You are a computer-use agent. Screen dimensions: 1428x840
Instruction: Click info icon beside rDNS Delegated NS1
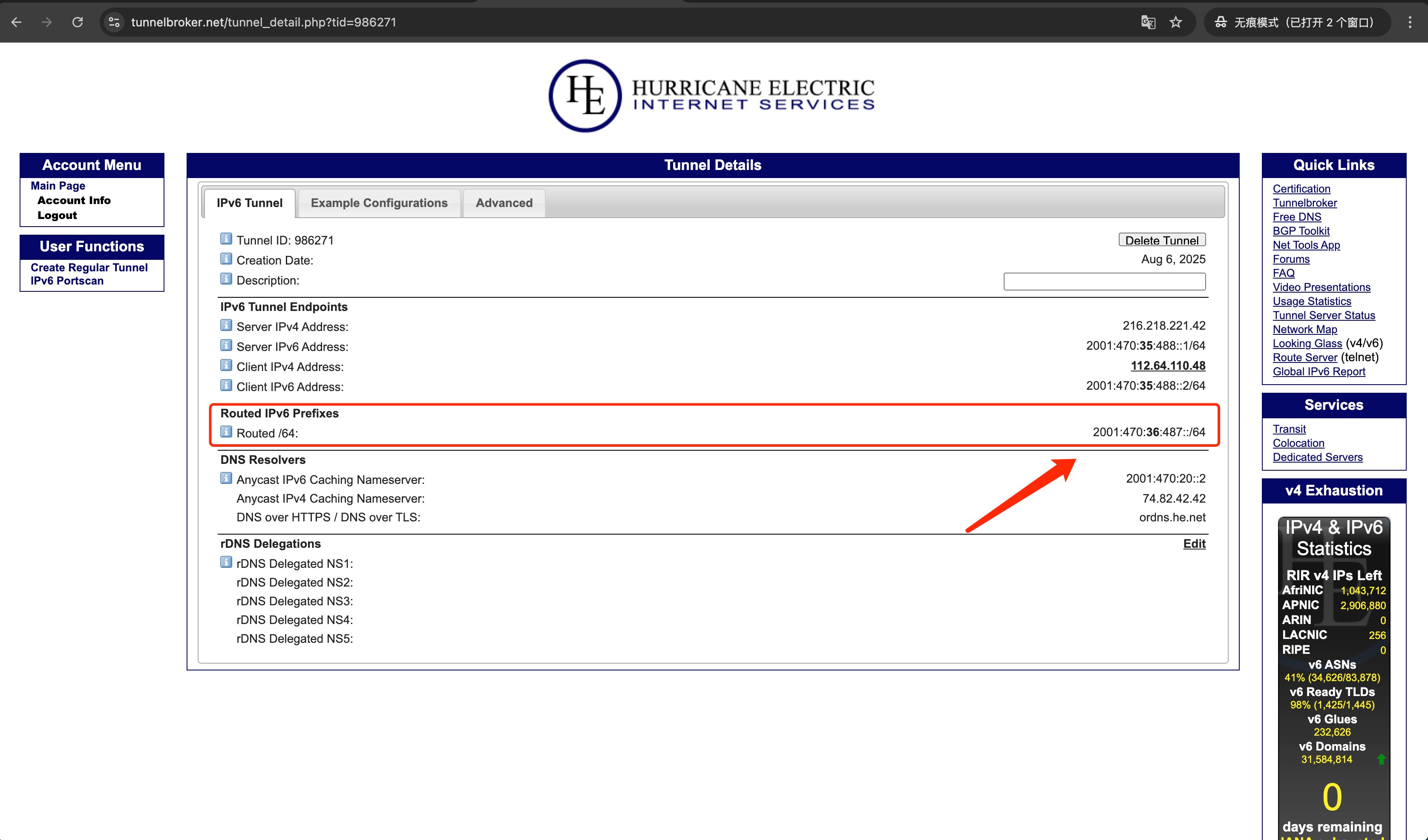pyautogui.click(x=226, y=562)
